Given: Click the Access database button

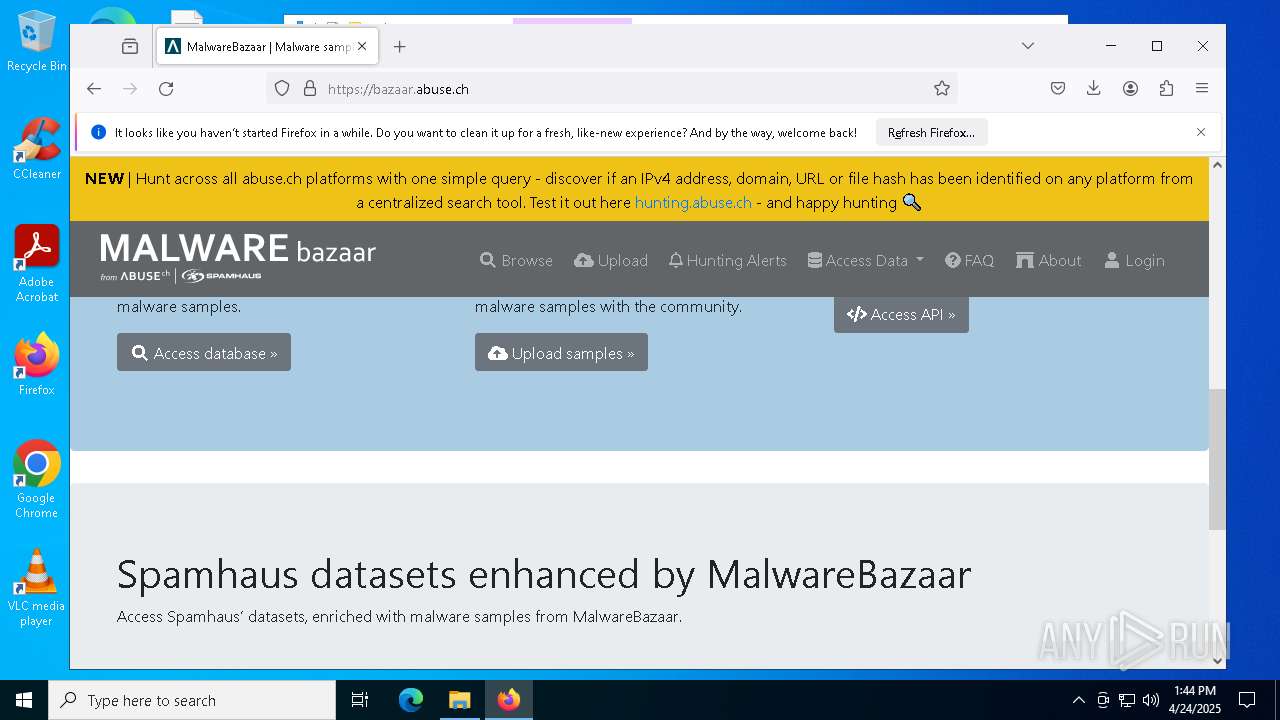Looking at the screenshot, I should click(204, 352).
